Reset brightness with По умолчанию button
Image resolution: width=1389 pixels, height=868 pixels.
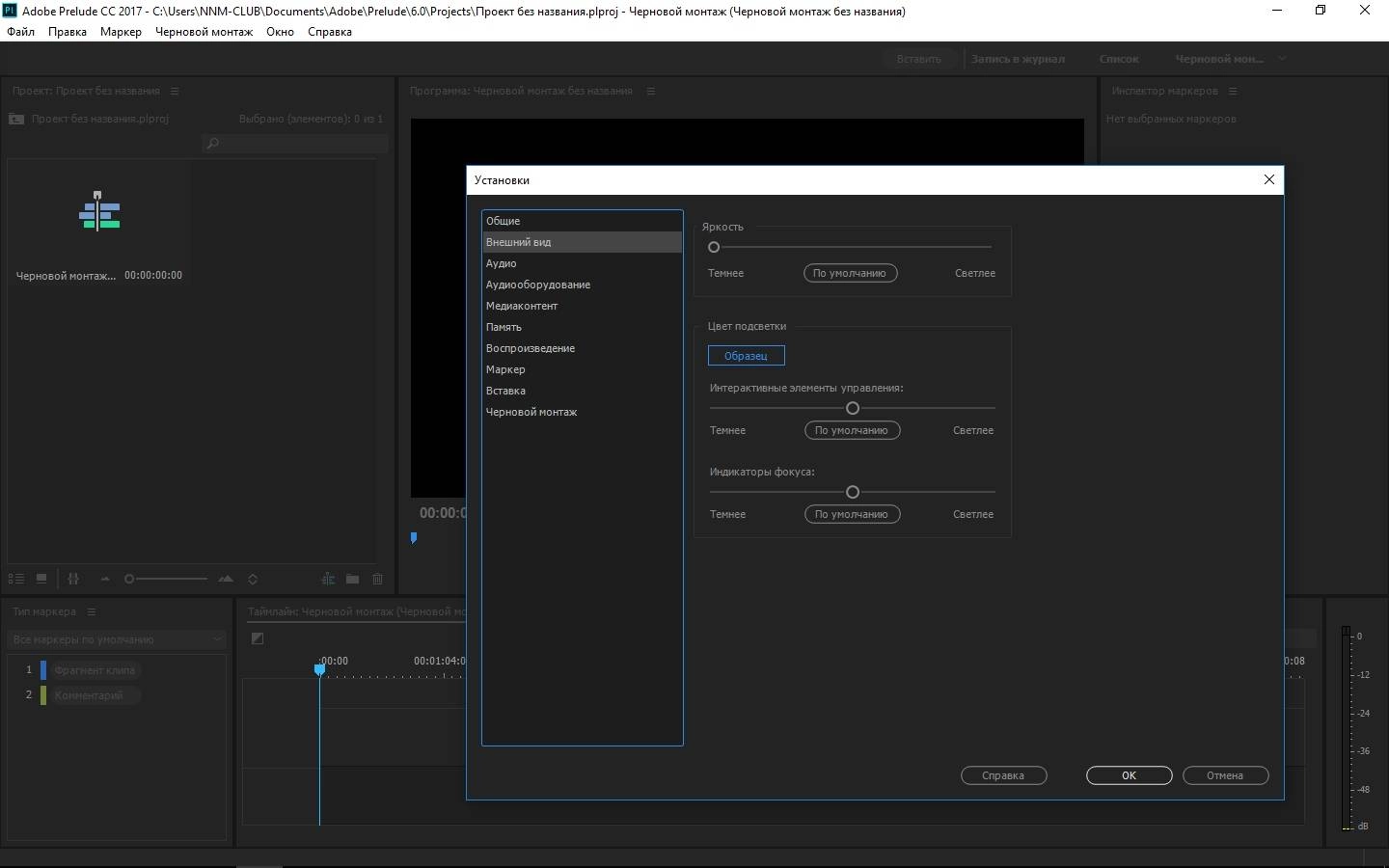click(x=851, y=273)
